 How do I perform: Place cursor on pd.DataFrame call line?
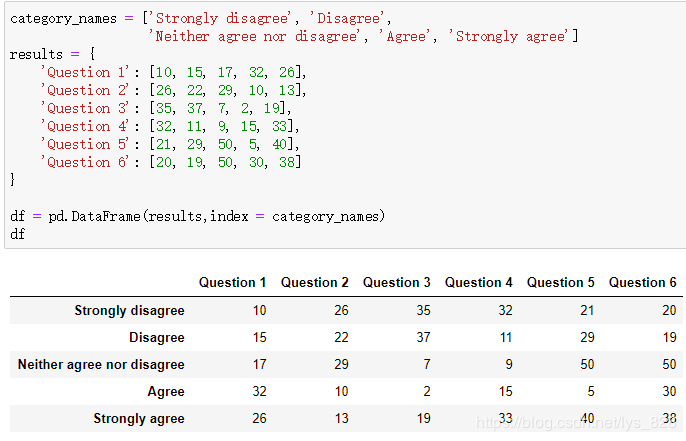[x=197, y=216]
